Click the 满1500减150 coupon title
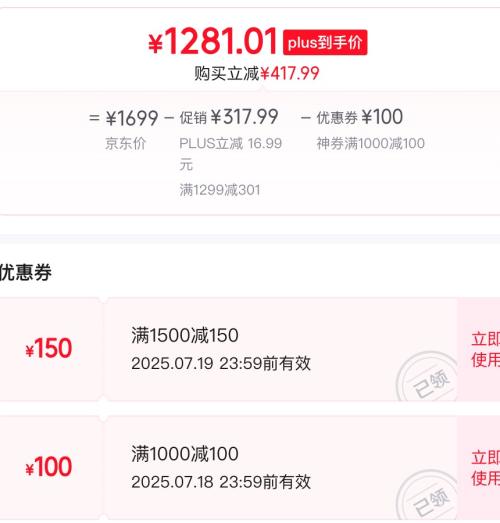Viewport: 500px width, 523px height. [185, 335]
